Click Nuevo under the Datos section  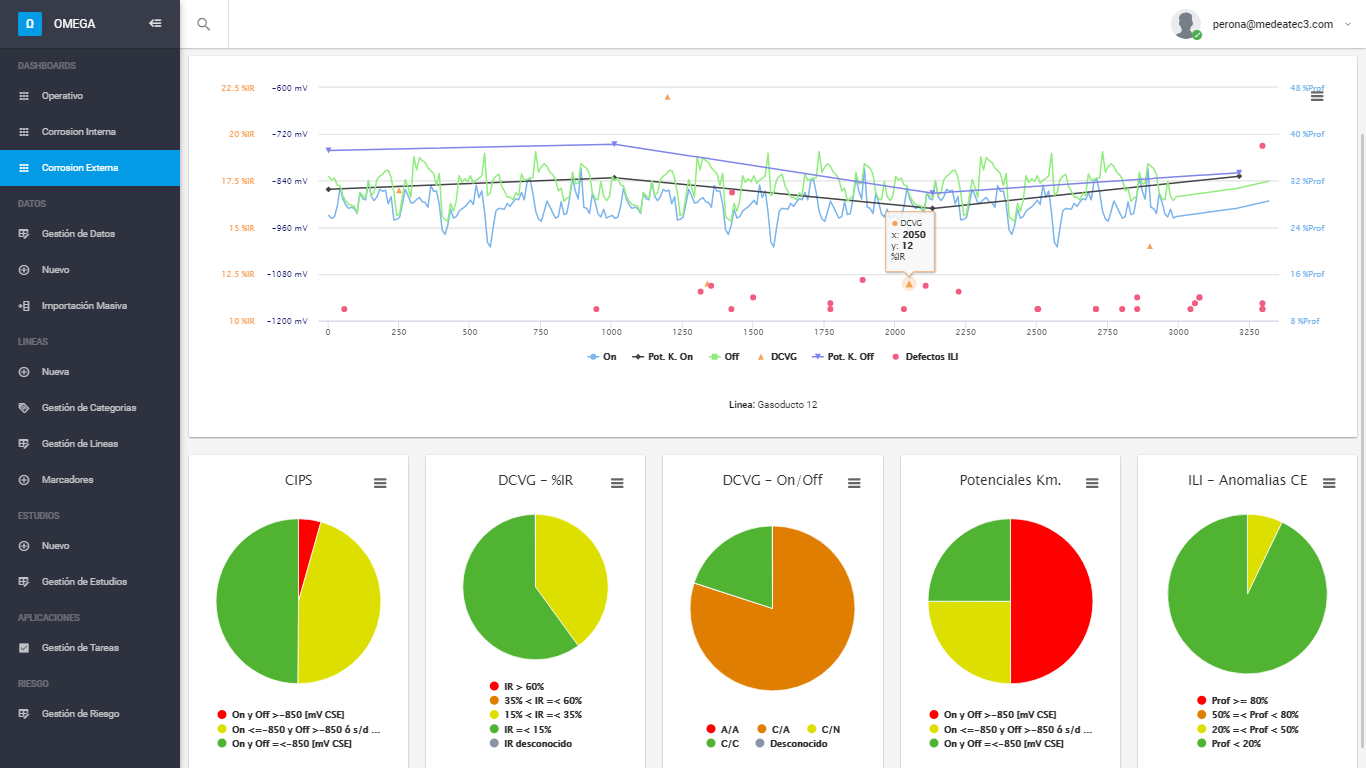click(x=90, y=270)
